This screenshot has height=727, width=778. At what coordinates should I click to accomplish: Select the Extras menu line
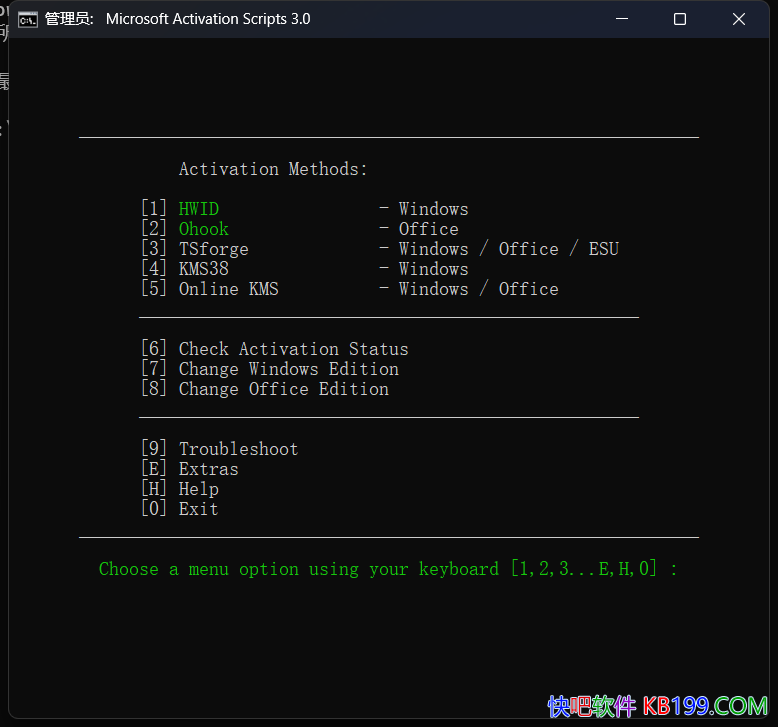click(208, 469)
